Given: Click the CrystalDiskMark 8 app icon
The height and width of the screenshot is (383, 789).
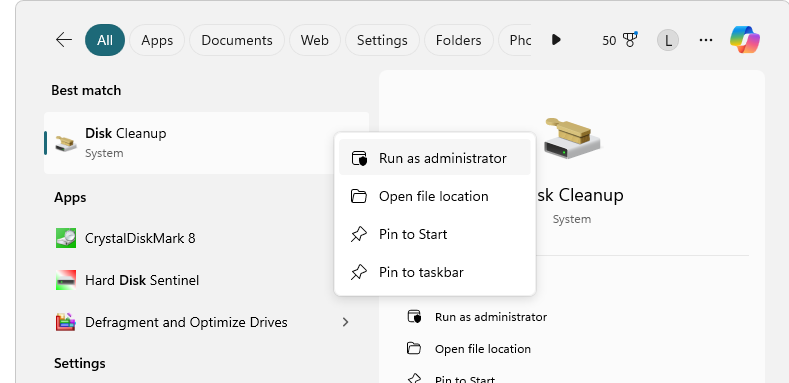Looking at the screenshot, I should 66,238.
